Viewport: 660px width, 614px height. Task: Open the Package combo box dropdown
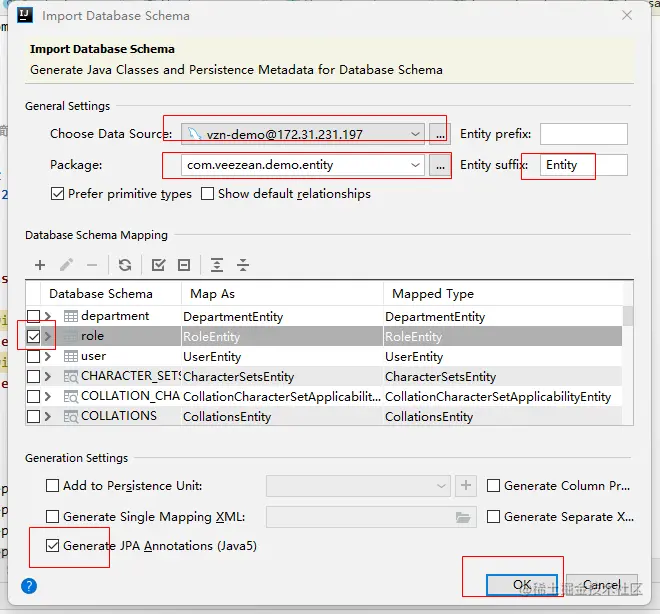303,165
